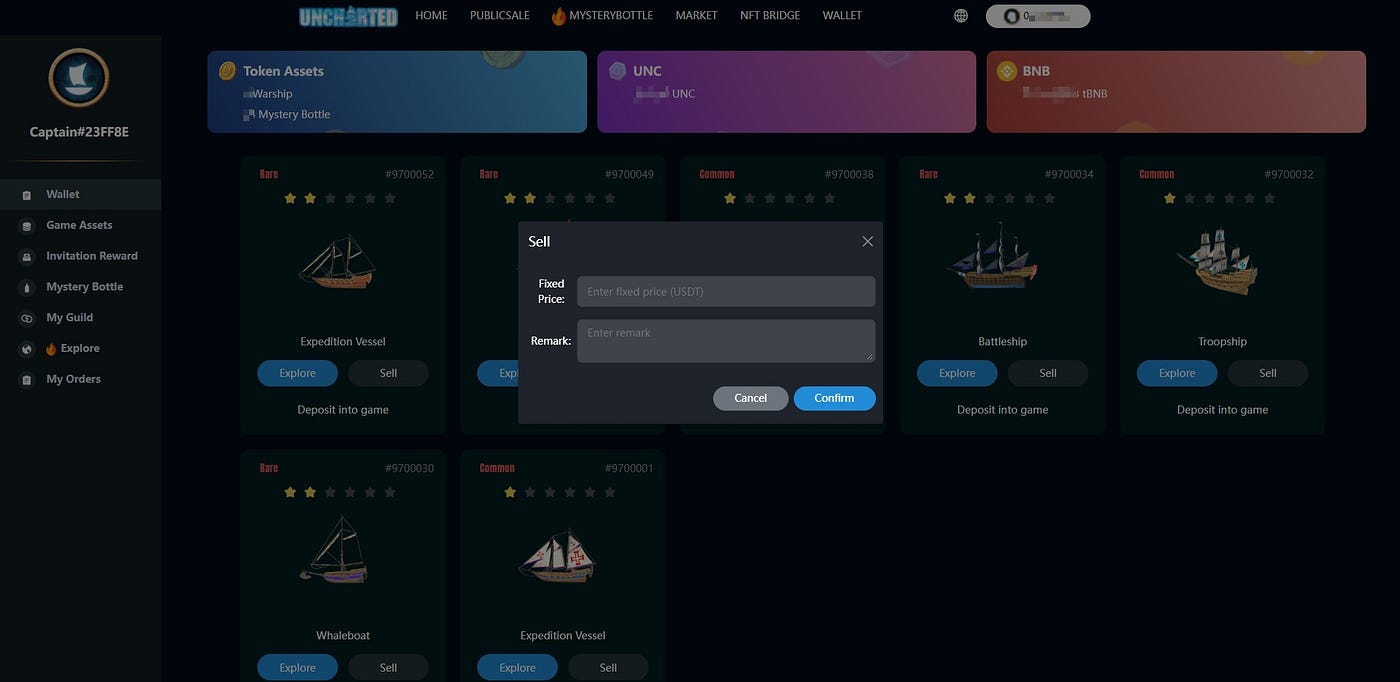Go to HOME in top navigation
This screenshot has height=682, width=1400.
[x=431, y=16]
